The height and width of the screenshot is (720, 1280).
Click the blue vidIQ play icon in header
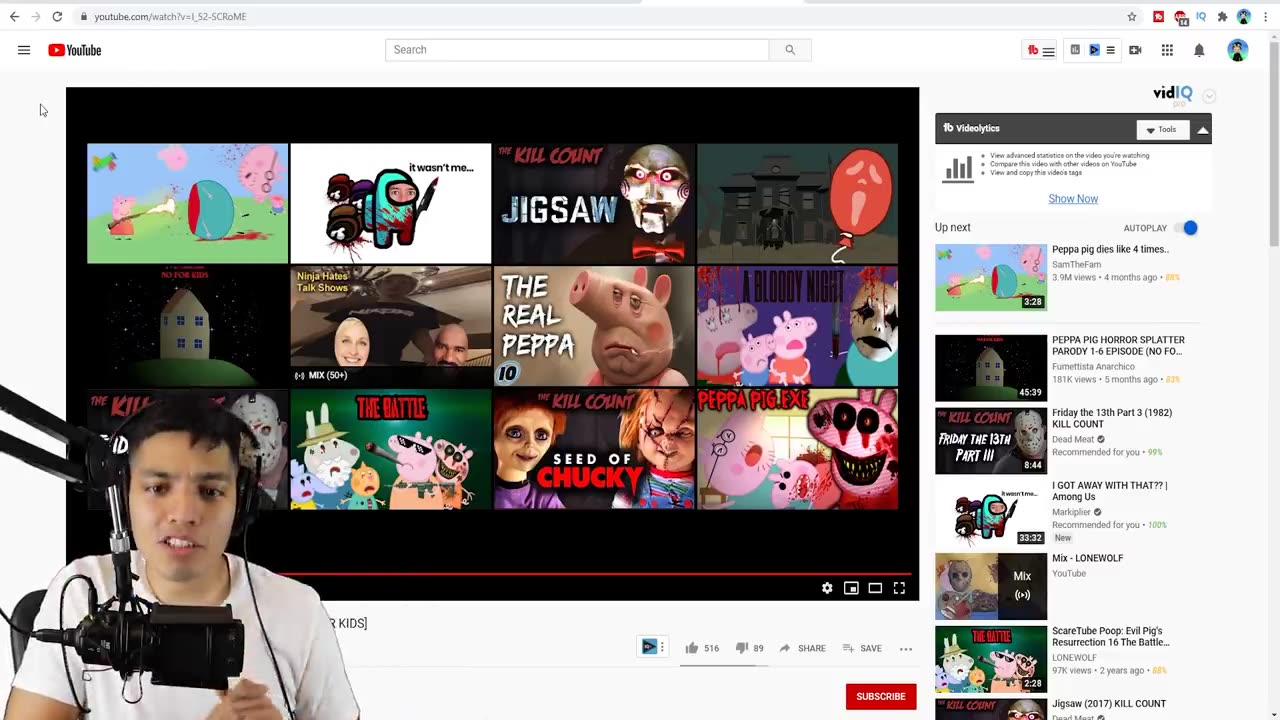(1094, 50)
